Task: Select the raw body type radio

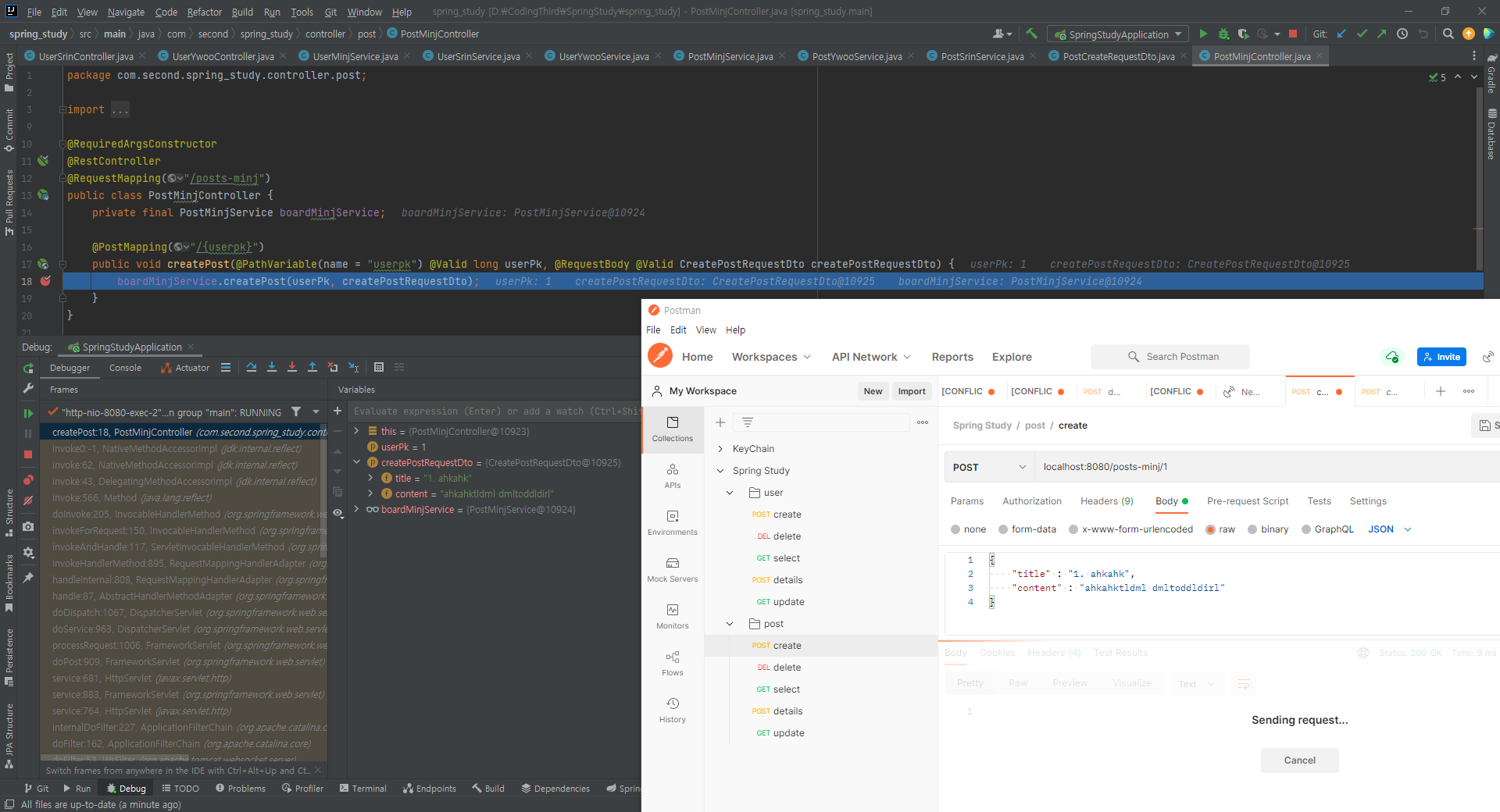Action: coord(1211,529)
